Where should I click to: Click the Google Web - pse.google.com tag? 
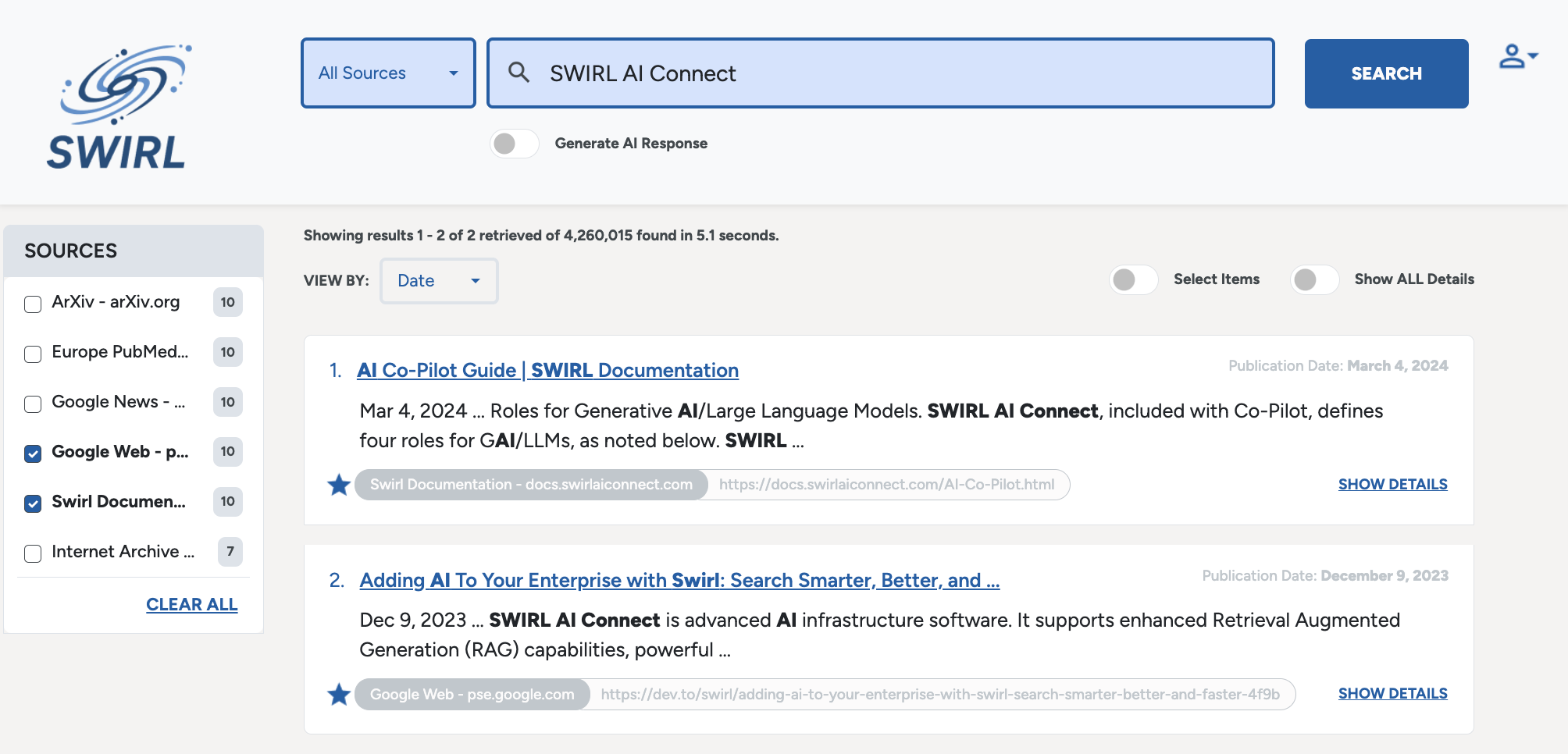[x=472, y=694]
